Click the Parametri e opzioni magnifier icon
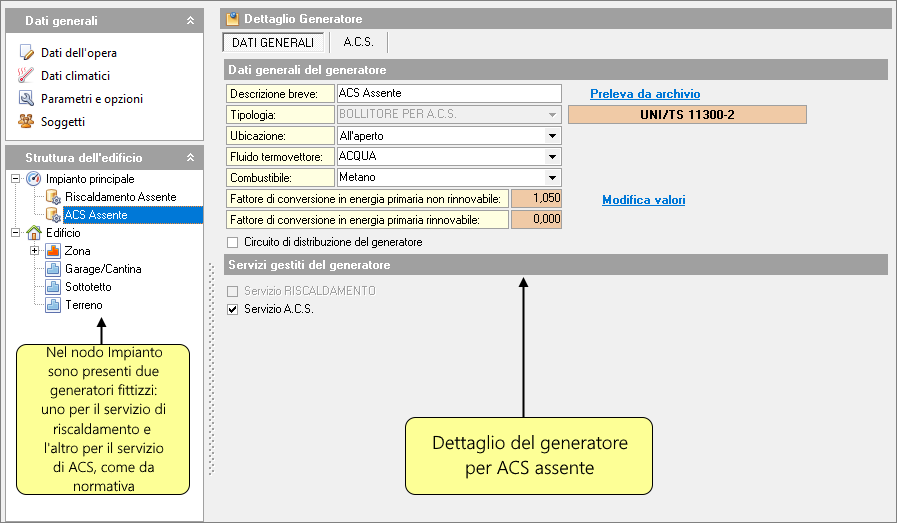The width and height of the screenshot is (897, 523). tap(27, 98)
